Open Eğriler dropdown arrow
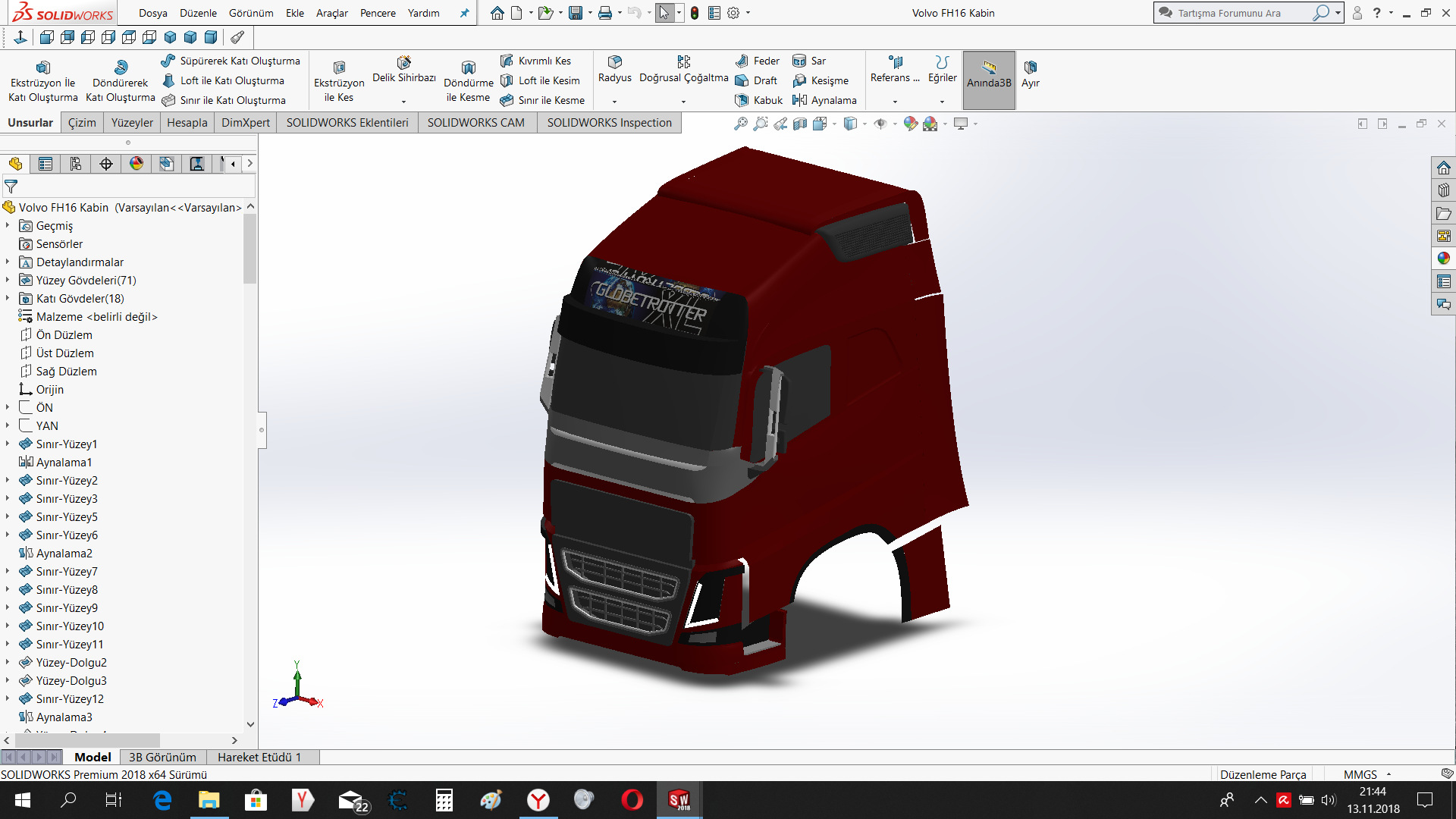This screenshot has width=1456, height=819. 942,102
